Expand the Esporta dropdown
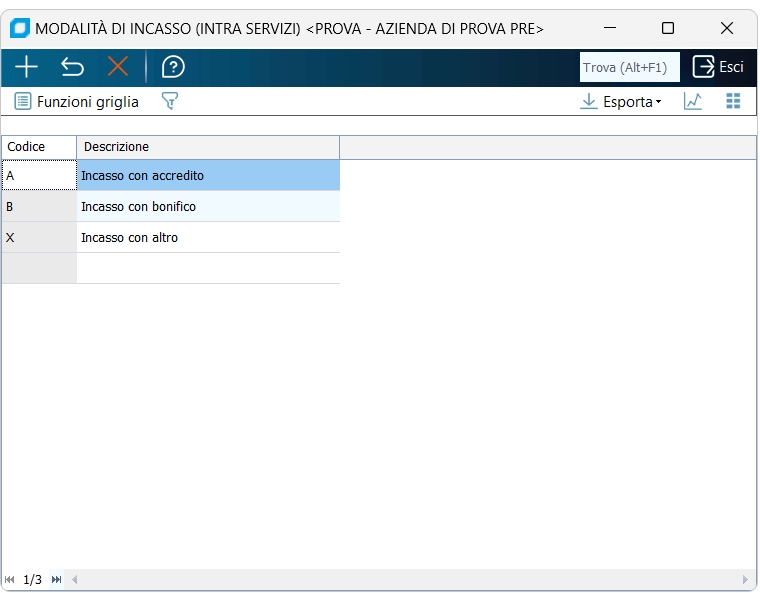The image size is (760, 593). click(x=621, y=101)
